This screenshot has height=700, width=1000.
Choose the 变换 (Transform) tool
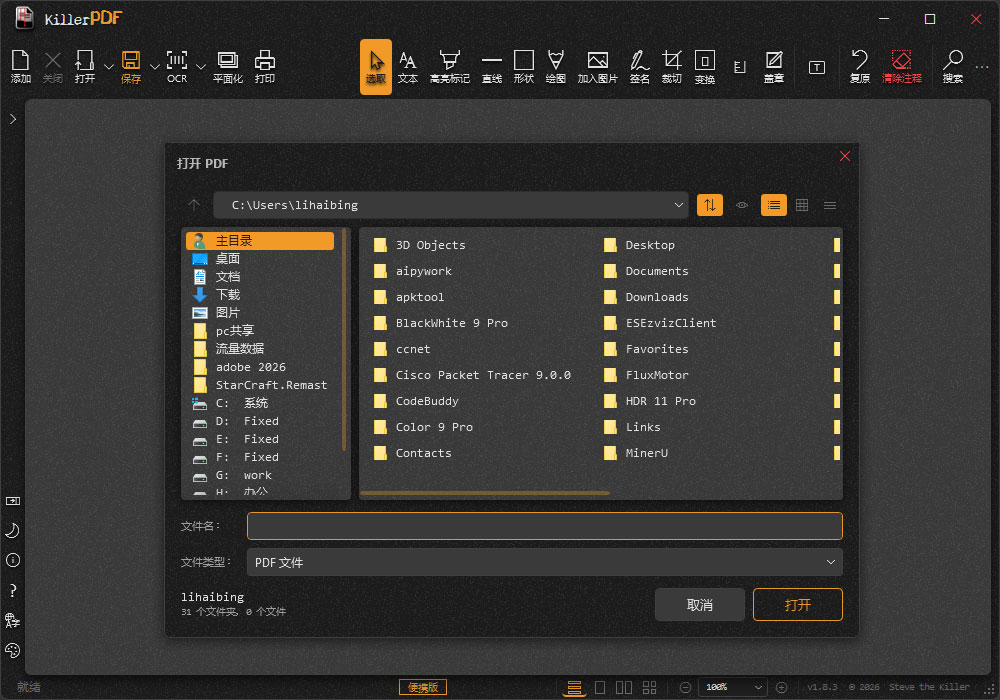point(705,66)
